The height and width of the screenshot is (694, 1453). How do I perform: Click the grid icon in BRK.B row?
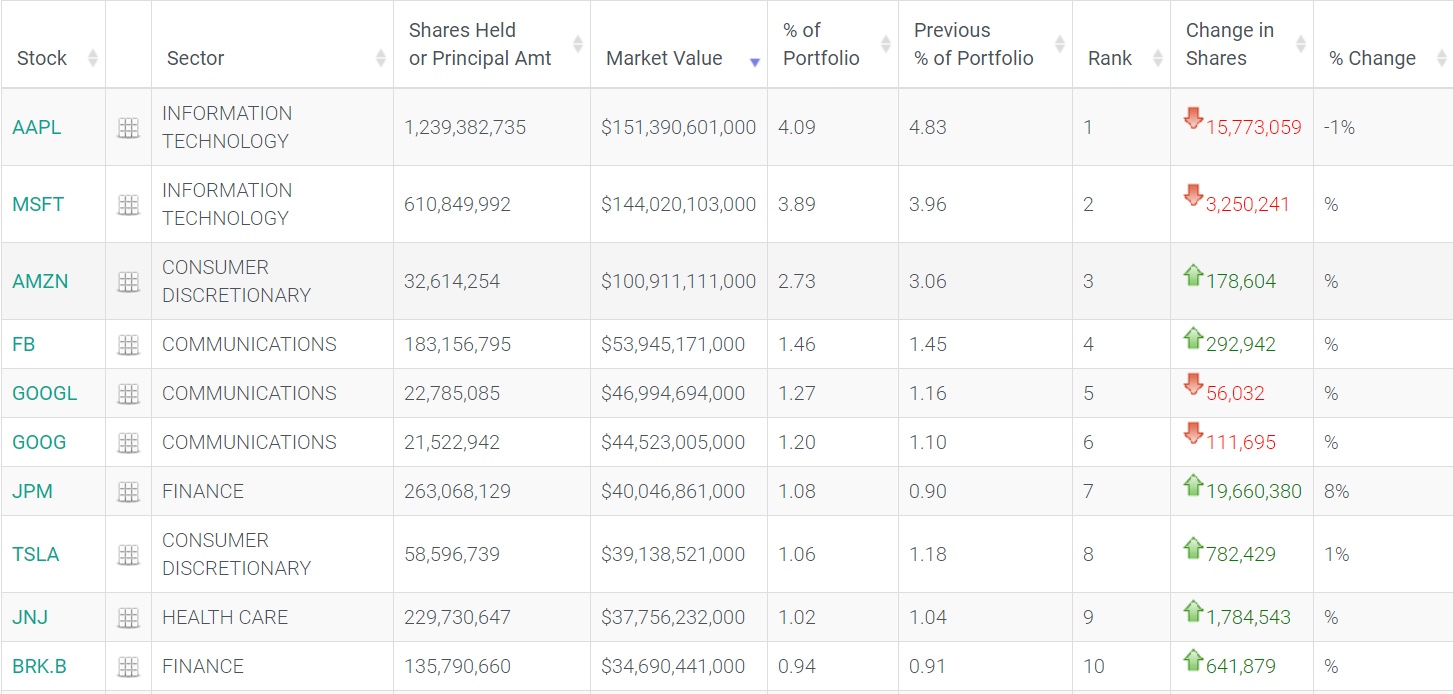coord(128,667)
